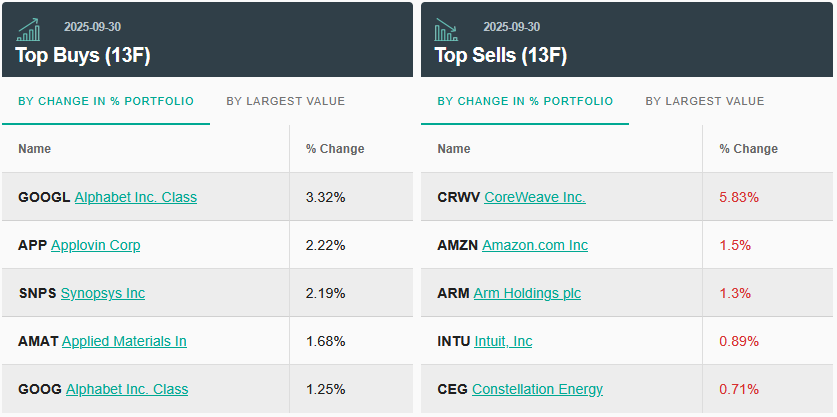The height and width of the screenshot is (417, 837).
Task: Open Alphabet Inc. Class link for GOOG
Action: [x=127, y=389]
